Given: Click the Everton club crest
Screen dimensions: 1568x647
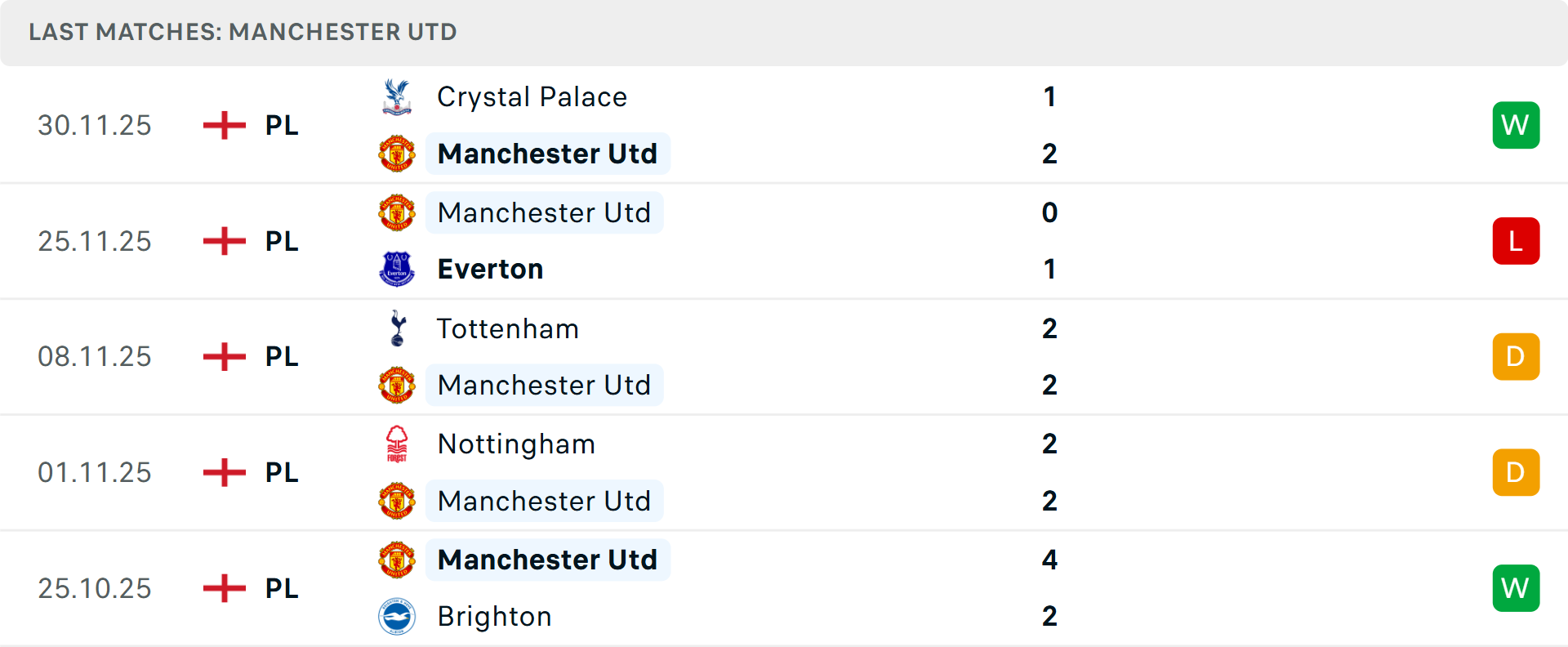Looking at the screenshot, I should pyautogui.click(x=397, y=269).
